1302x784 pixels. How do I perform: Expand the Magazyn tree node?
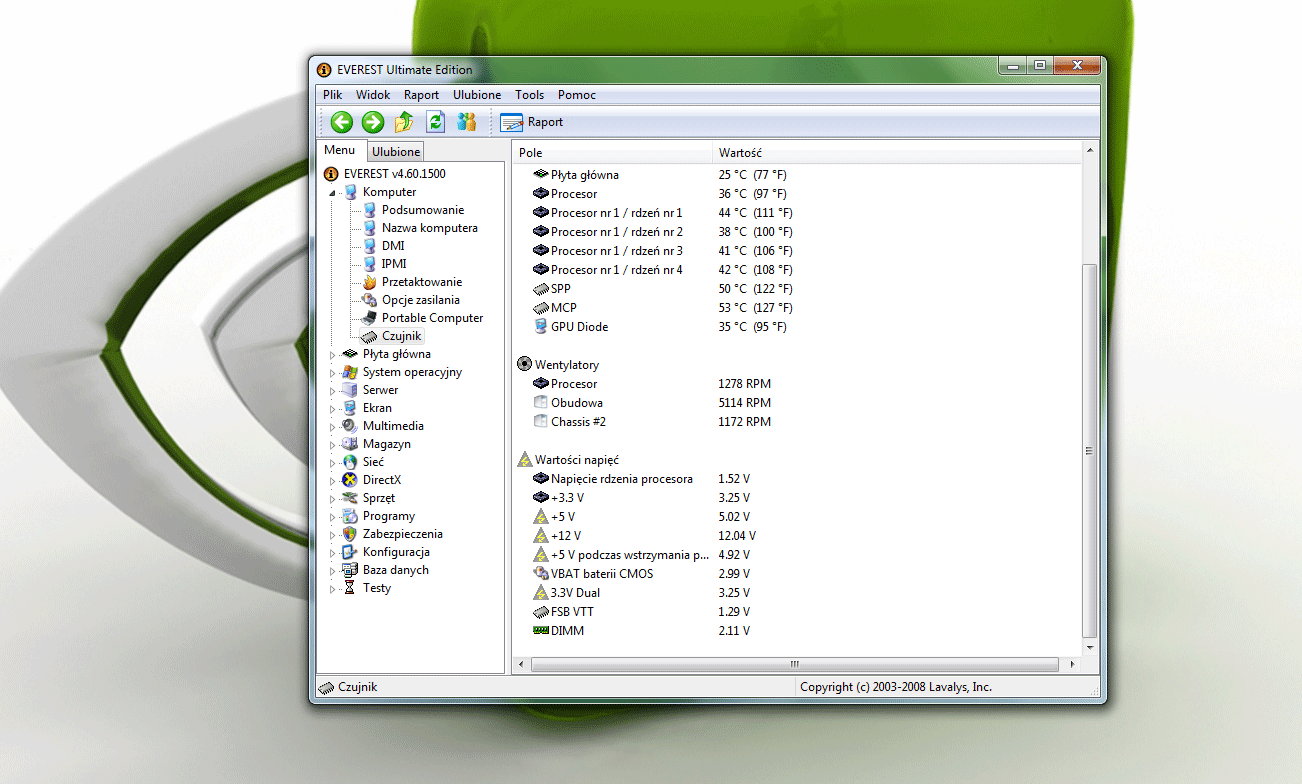click(x=333, y=444)
